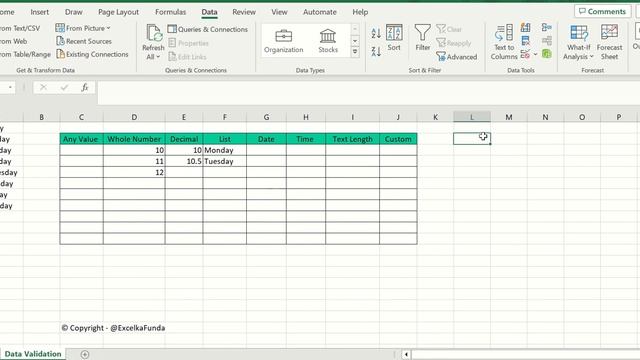This screenshot has height=360, width=640.
Task: Open the Help tab
Action: [x=360, y=12]
